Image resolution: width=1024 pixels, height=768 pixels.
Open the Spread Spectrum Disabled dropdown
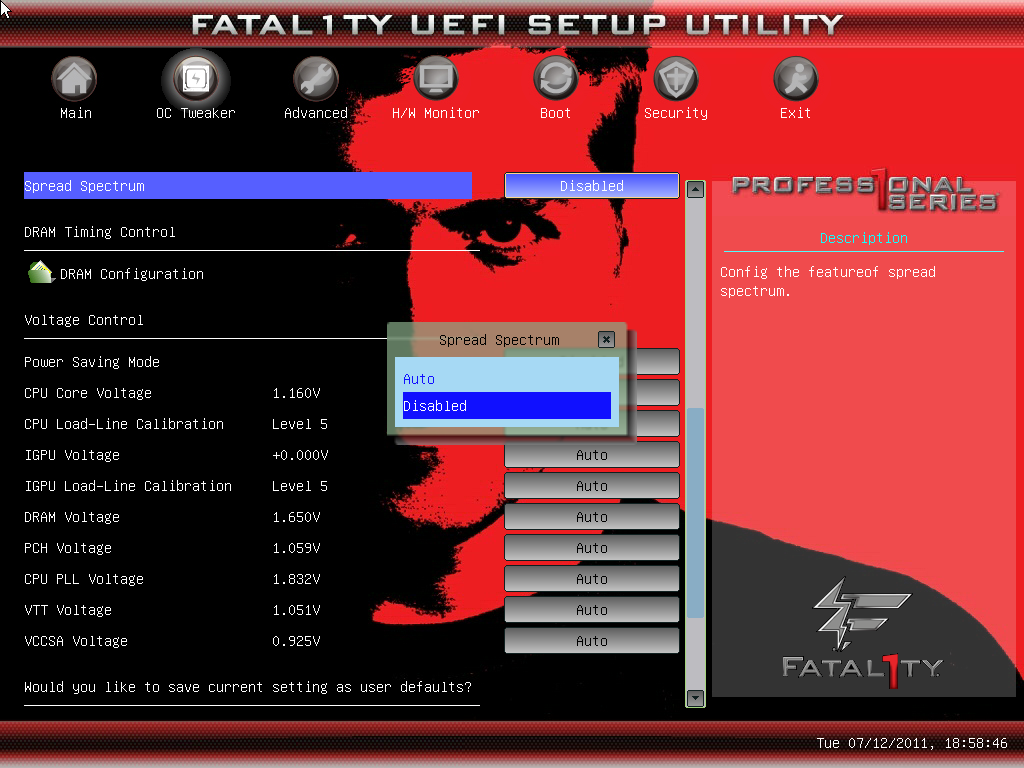[591, 186]
